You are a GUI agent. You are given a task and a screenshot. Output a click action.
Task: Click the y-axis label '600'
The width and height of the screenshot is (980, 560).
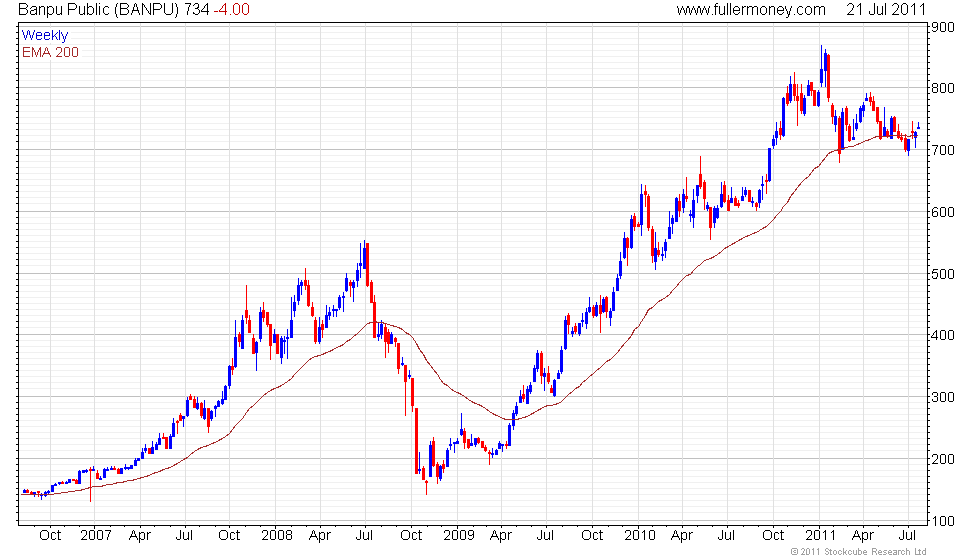tap(942, 212)
